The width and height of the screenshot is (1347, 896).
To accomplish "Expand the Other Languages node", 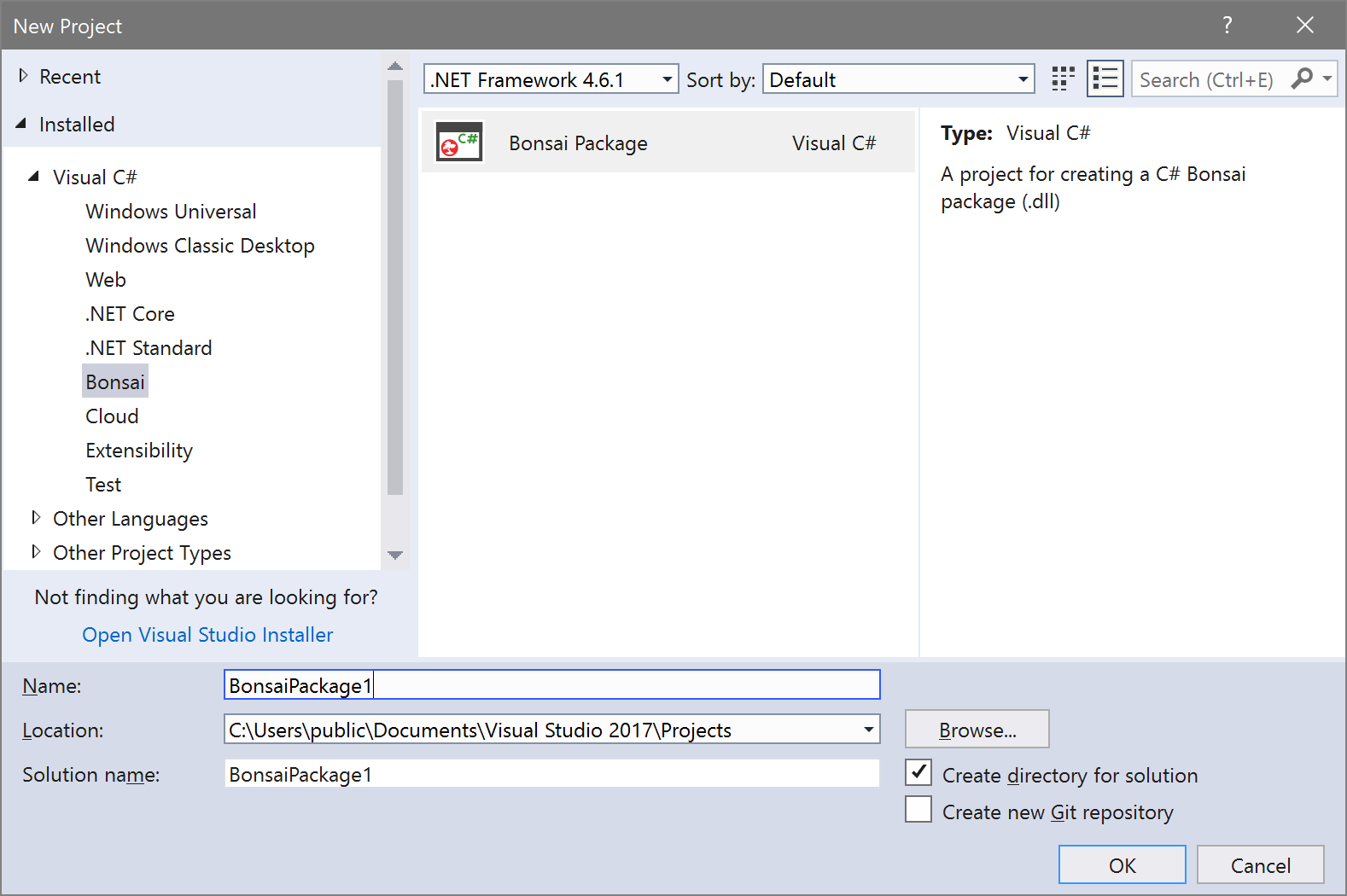I will [36, 518].
